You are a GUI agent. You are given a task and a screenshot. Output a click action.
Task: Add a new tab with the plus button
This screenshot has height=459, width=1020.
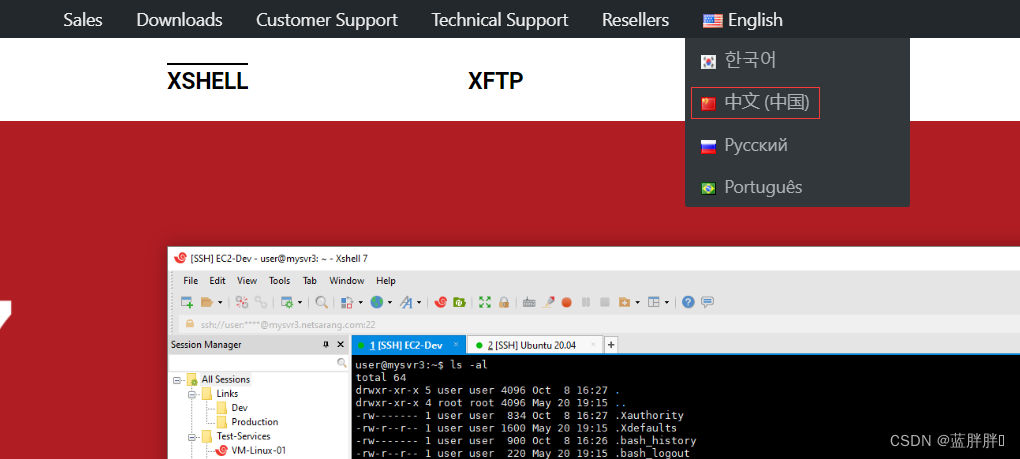pos(610,345)
